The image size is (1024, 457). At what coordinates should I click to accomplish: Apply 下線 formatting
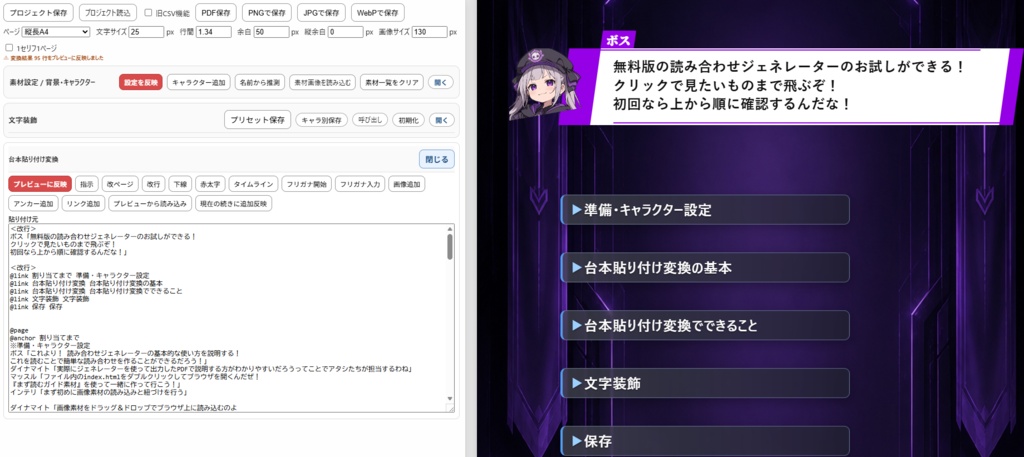(180, 184)
